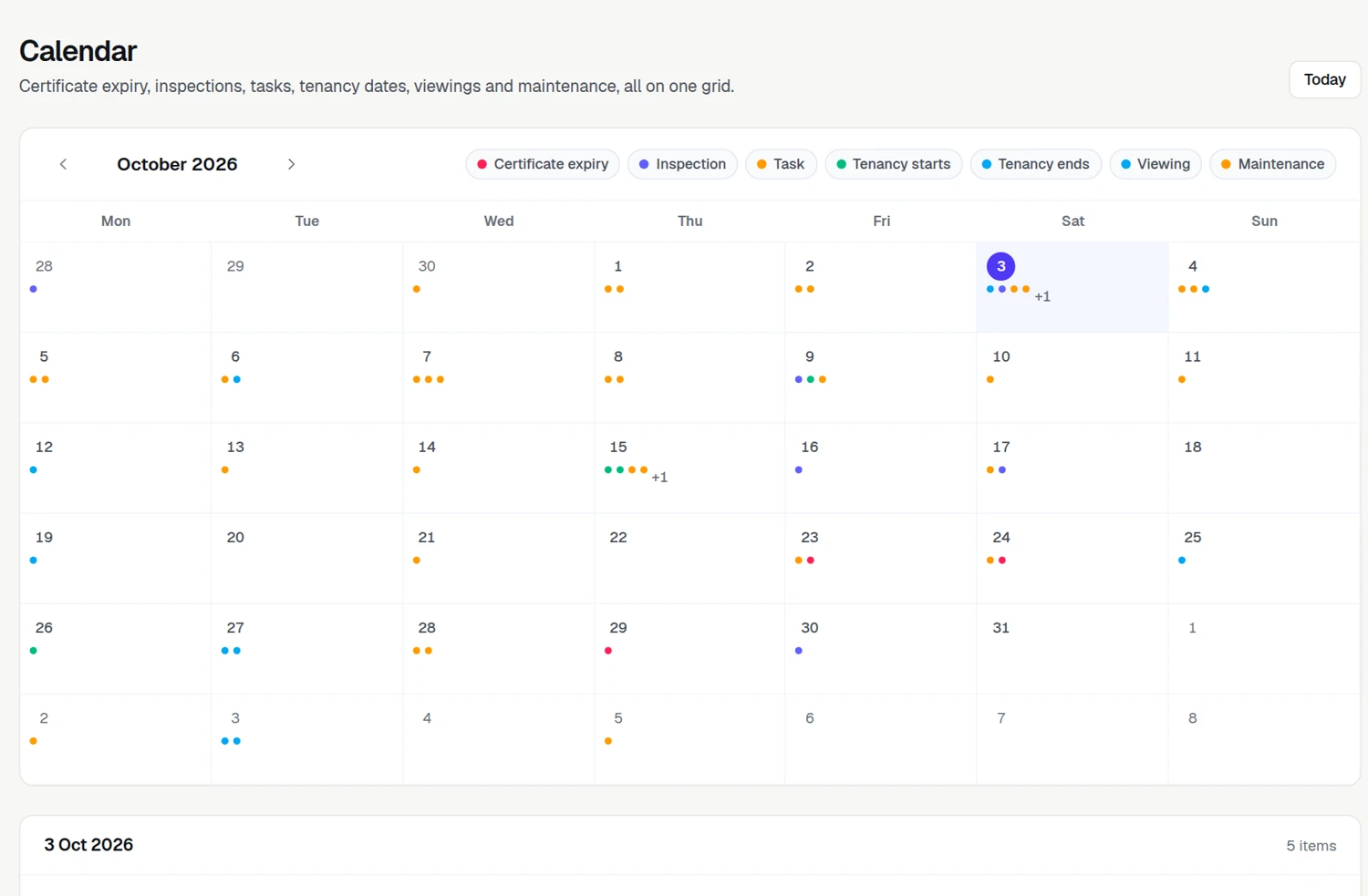Select Friday 16 October
The height and width of the screenshot is (896, 1368).
(881, 468)
